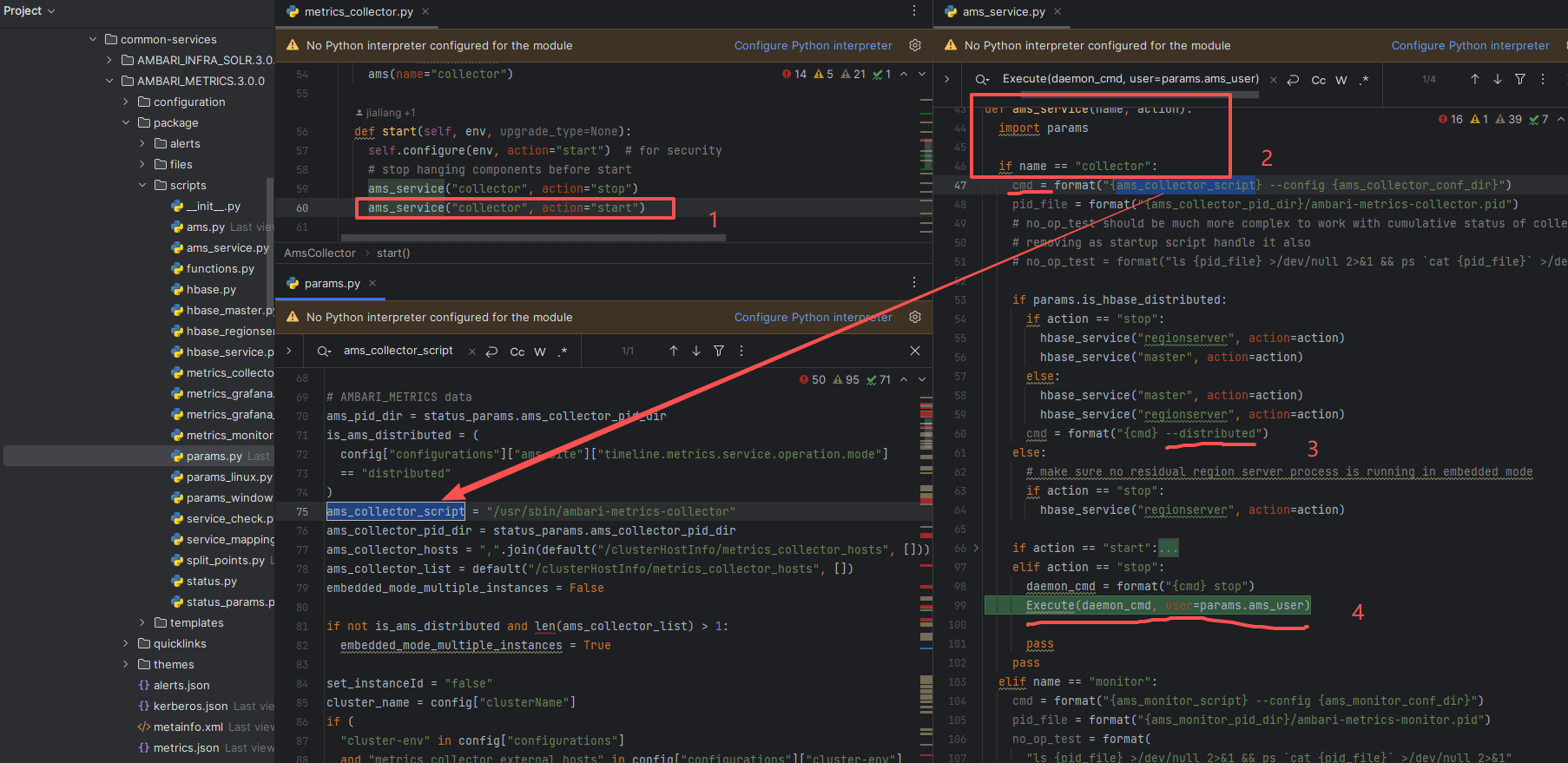Screen dimensions: 1568x763
Task: Click the error count 50 inspection widget in params.py
Action: tap(813, 379)
